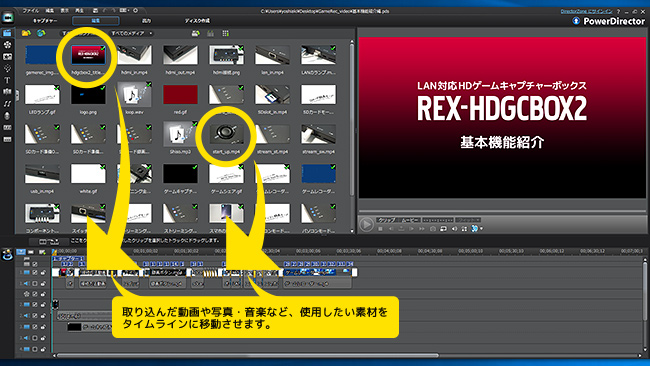The image size is (650, 366).
Task: Click timeline ruler at 00;04;00;08
Action: coord(389,251)
